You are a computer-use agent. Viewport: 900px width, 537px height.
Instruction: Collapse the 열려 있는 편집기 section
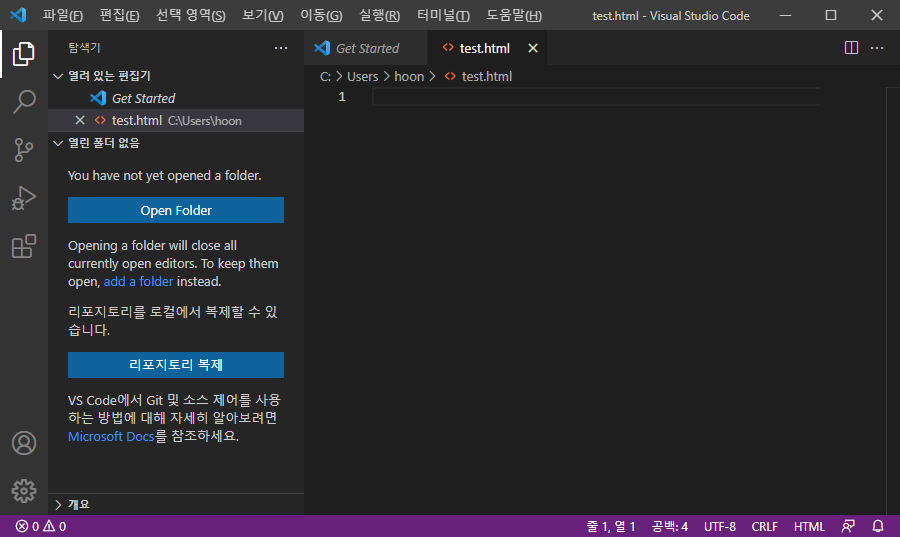tap(58, 76)
